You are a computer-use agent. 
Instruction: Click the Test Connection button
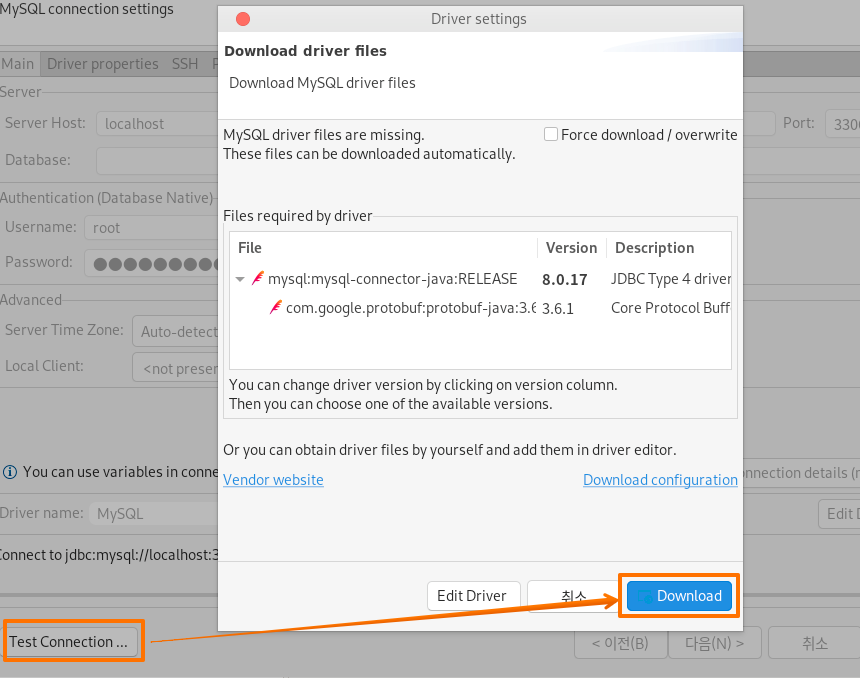tap(72, 641)
